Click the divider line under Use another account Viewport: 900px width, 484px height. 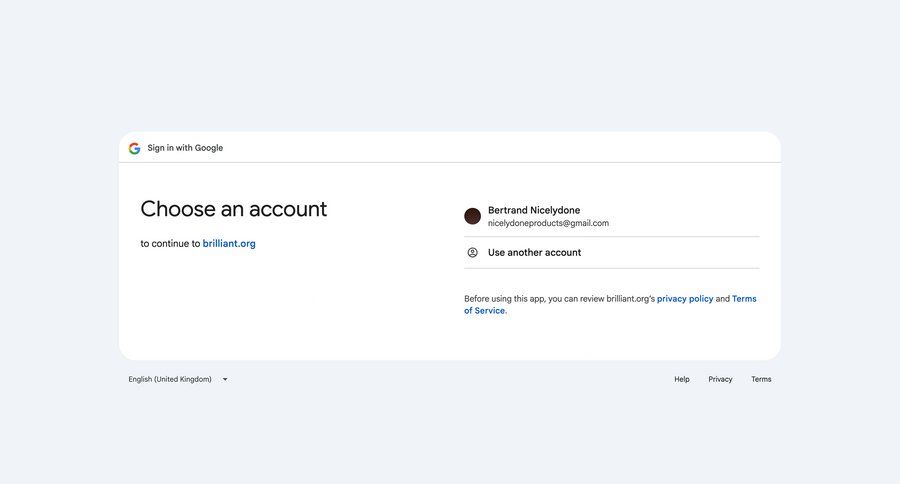[612, 268]
